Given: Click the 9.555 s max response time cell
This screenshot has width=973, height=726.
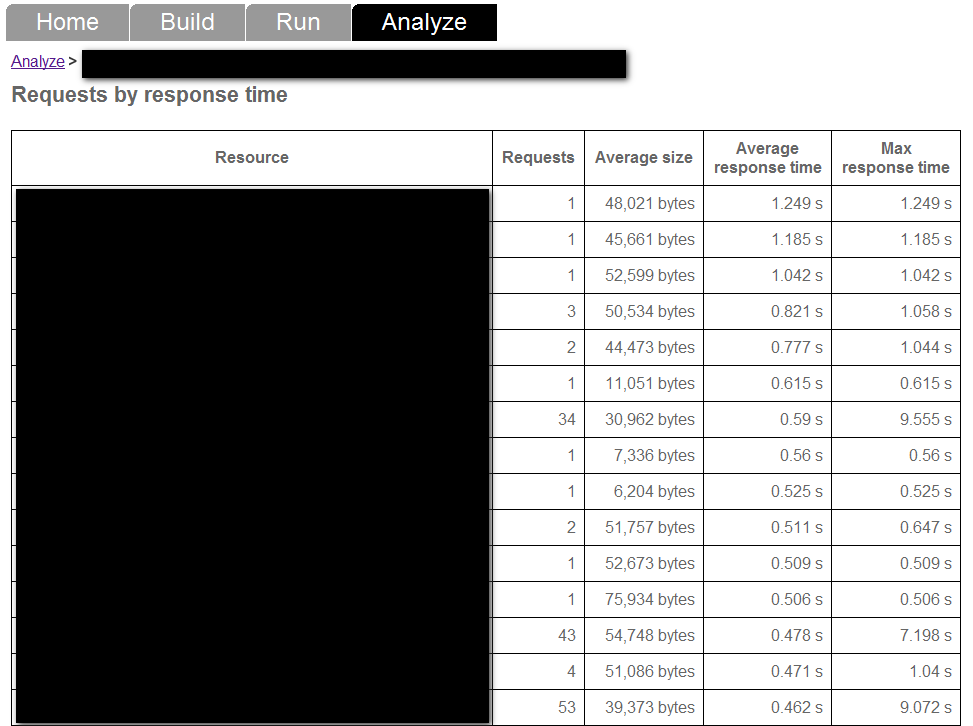Looking at the screenshot, I should click(x=926, y=420).
